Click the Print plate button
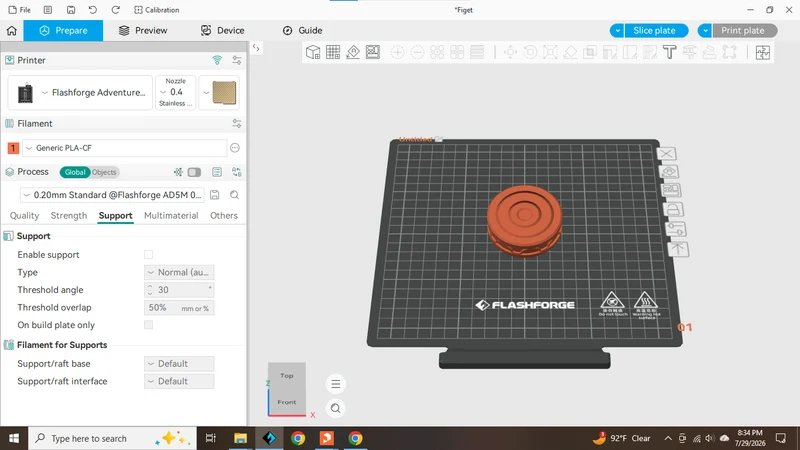 [x=744, y=31]
